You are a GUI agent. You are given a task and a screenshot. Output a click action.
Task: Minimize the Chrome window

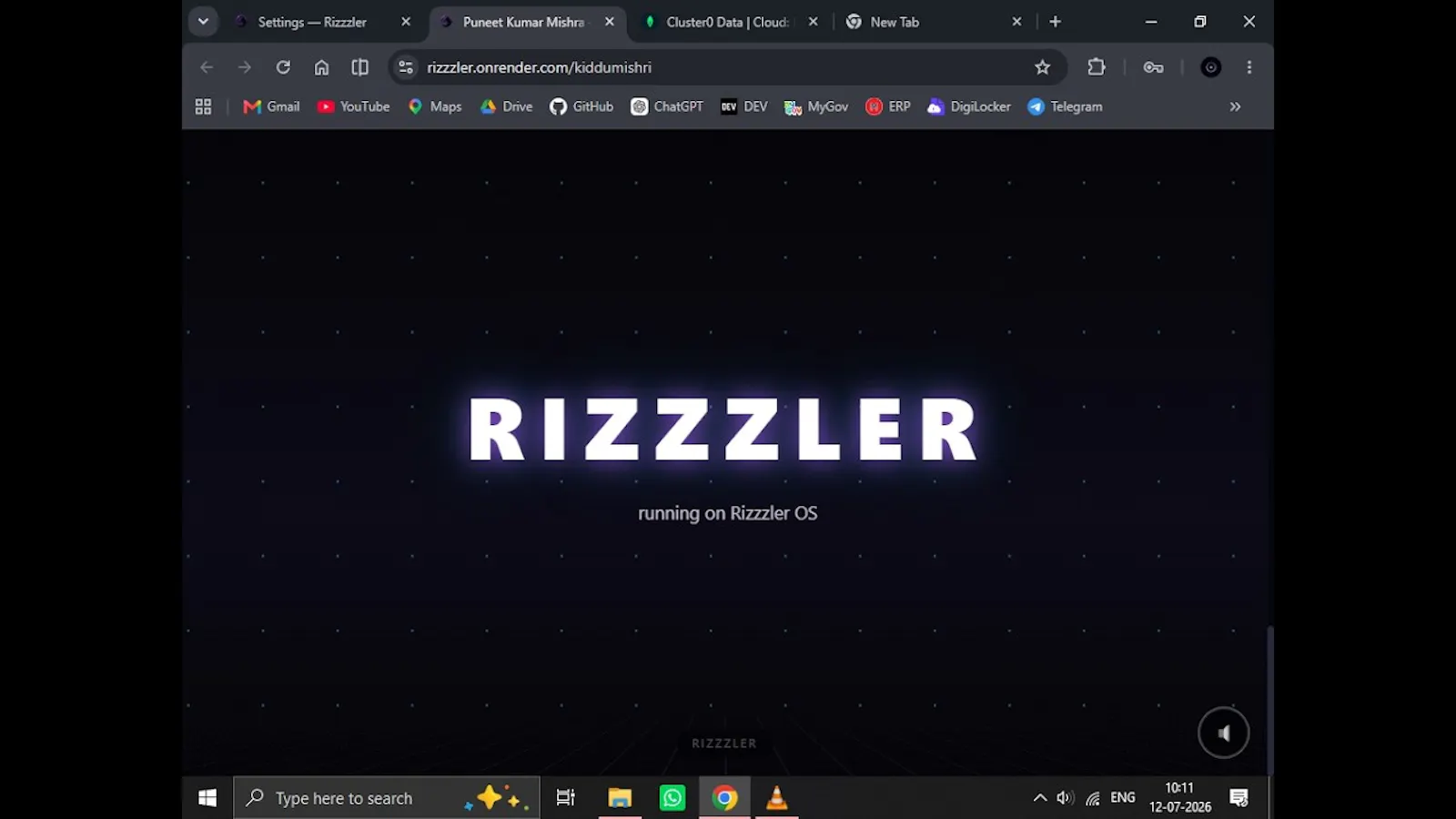tap(1151, 22)
